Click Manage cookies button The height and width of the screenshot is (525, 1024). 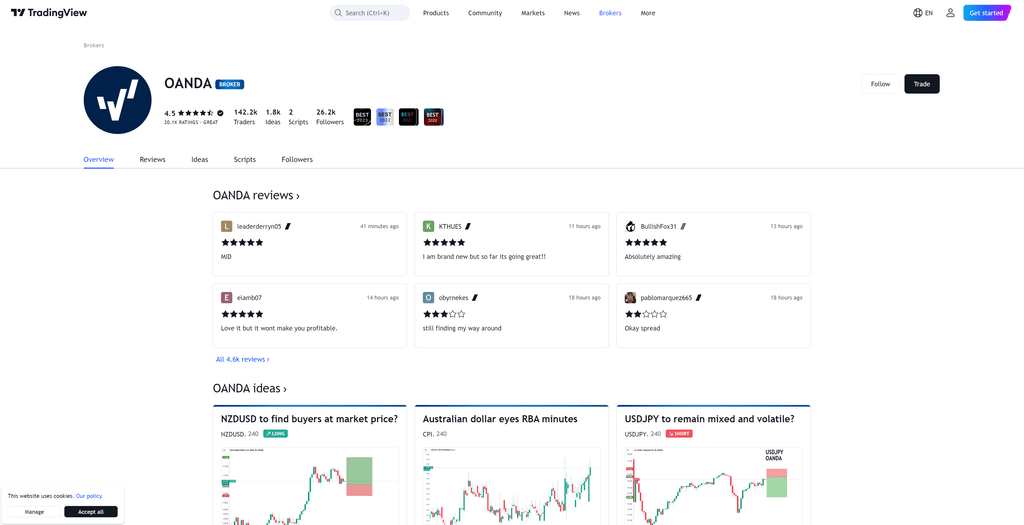tap(34, 512)
